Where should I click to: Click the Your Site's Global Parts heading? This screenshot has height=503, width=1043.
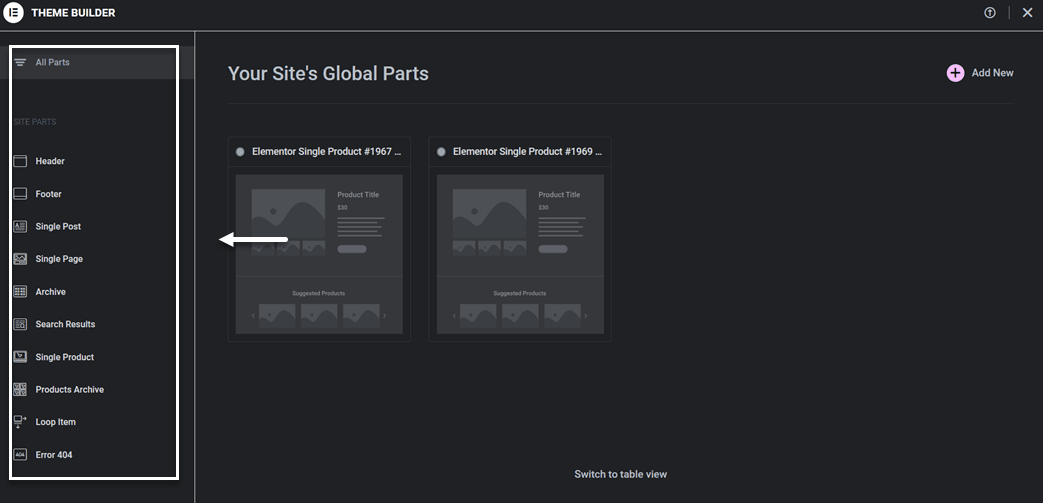(x=328, y=73)
